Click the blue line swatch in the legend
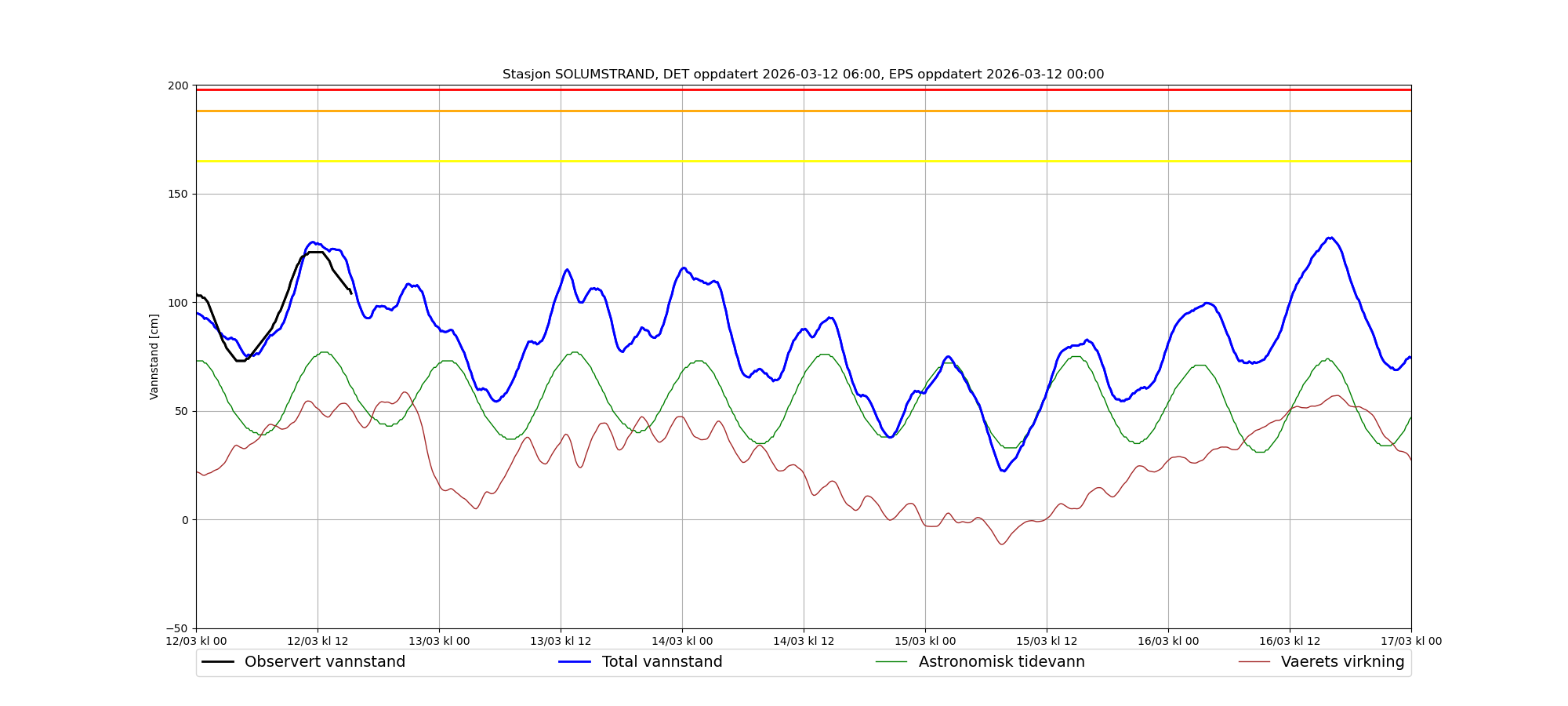Viewport: 1568px width, 706px height. pyautogui.click(x=575, y=662)
